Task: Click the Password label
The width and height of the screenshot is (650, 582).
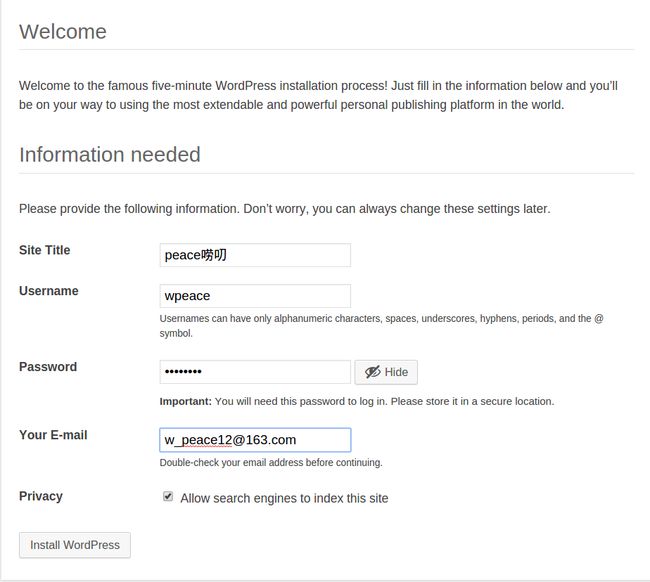Action: (48, 367)
